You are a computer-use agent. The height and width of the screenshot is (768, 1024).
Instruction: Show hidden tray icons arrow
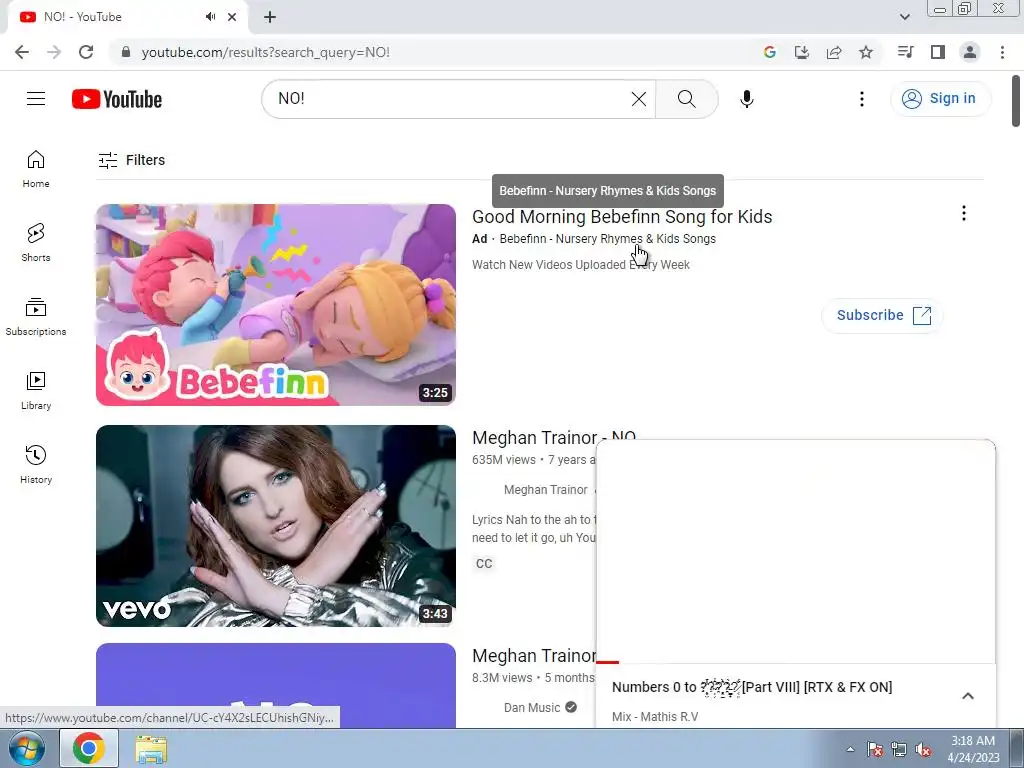click(x=850, y=749)
